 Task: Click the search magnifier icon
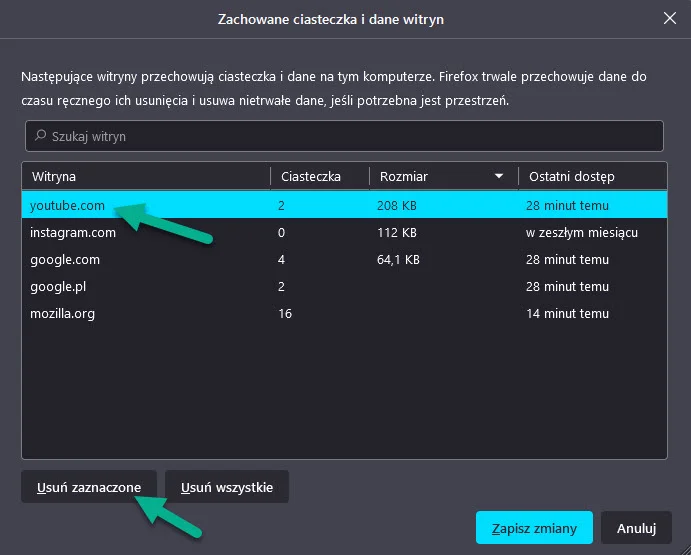(x=41, y=135)
